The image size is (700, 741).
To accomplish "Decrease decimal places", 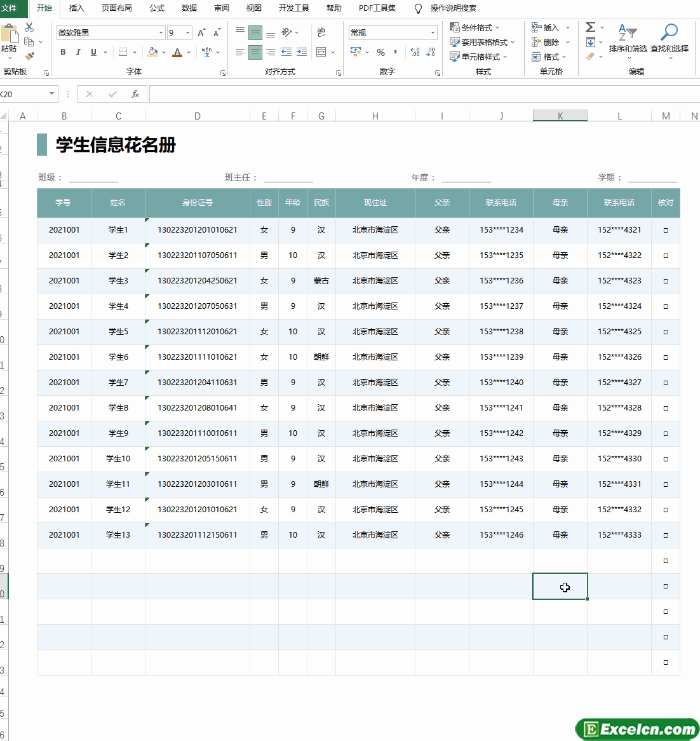I will pos(430,52).
